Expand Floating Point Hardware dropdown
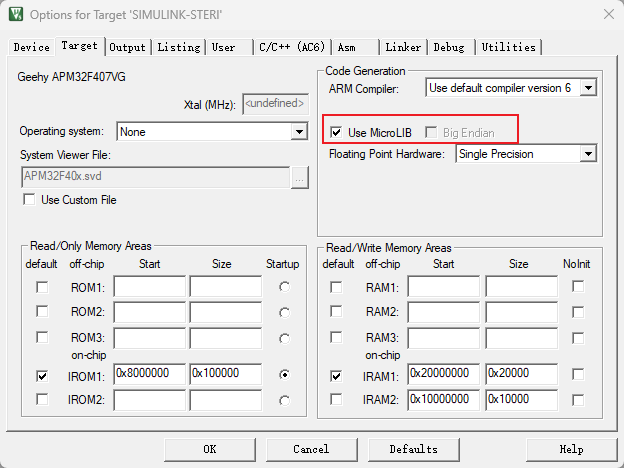The image size is (624, 468). click(588, 154)
